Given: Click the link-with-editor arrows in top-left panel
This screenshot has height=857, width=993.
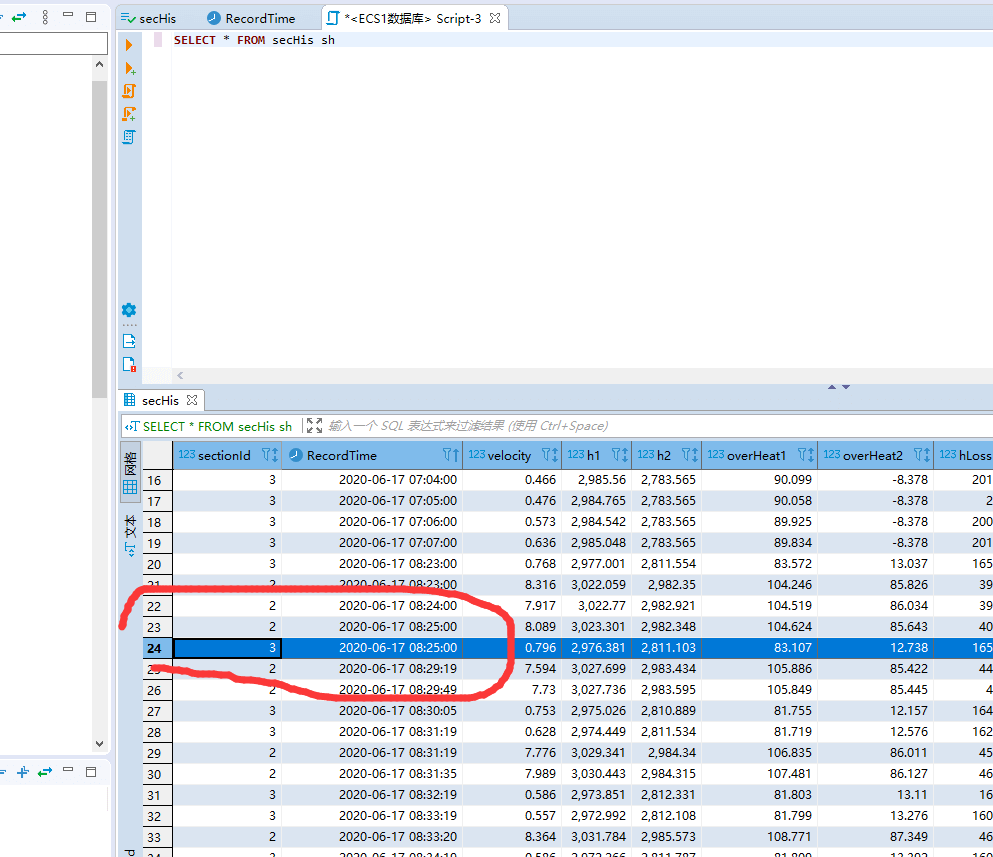Looking at the screenshot, I should [x=19, y=17].
